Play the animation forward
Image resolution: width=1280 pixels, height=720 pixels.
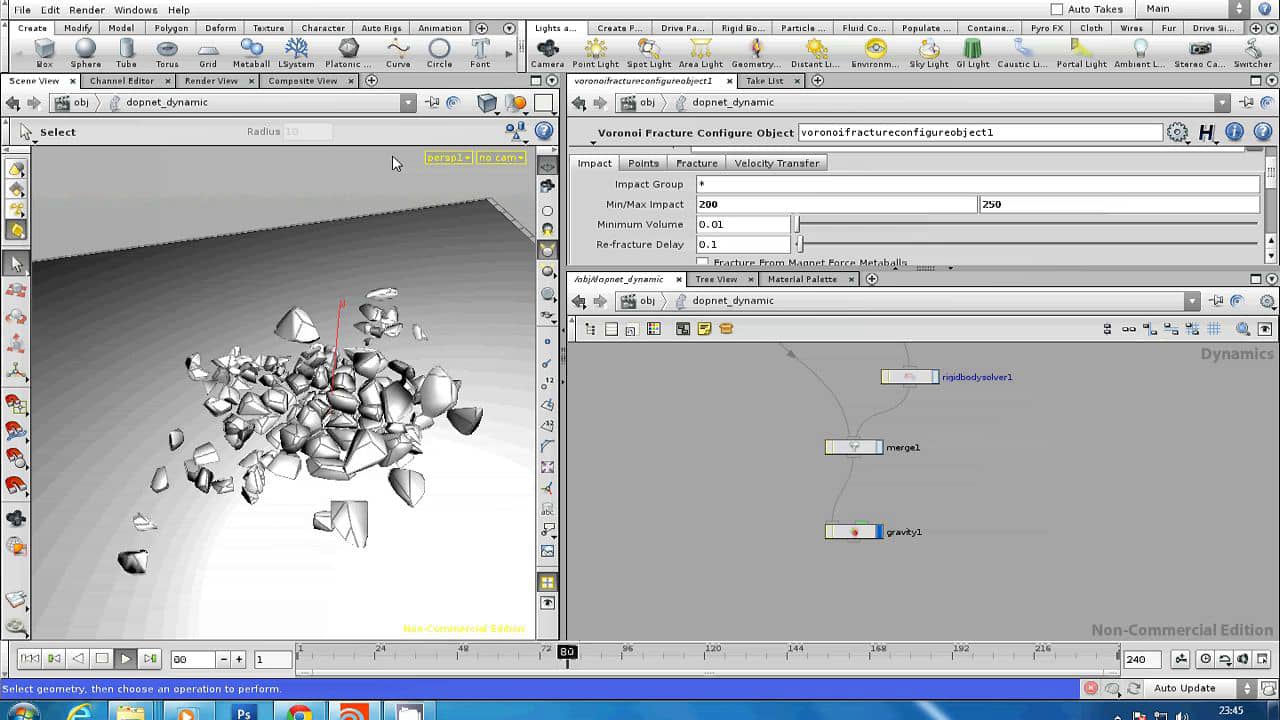(125, 659)
